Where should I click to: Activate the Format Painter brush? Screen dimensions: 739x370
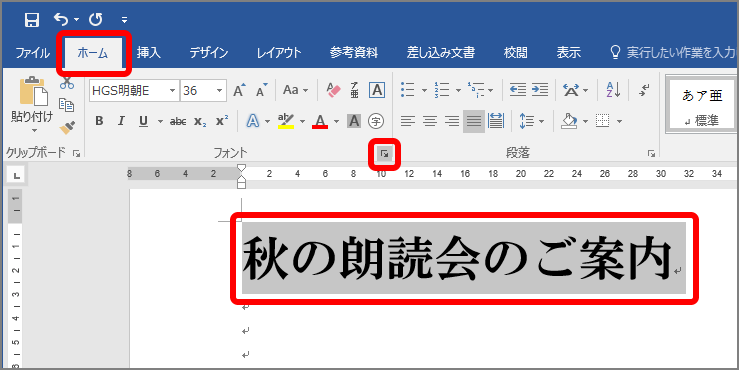pos(67,127)
